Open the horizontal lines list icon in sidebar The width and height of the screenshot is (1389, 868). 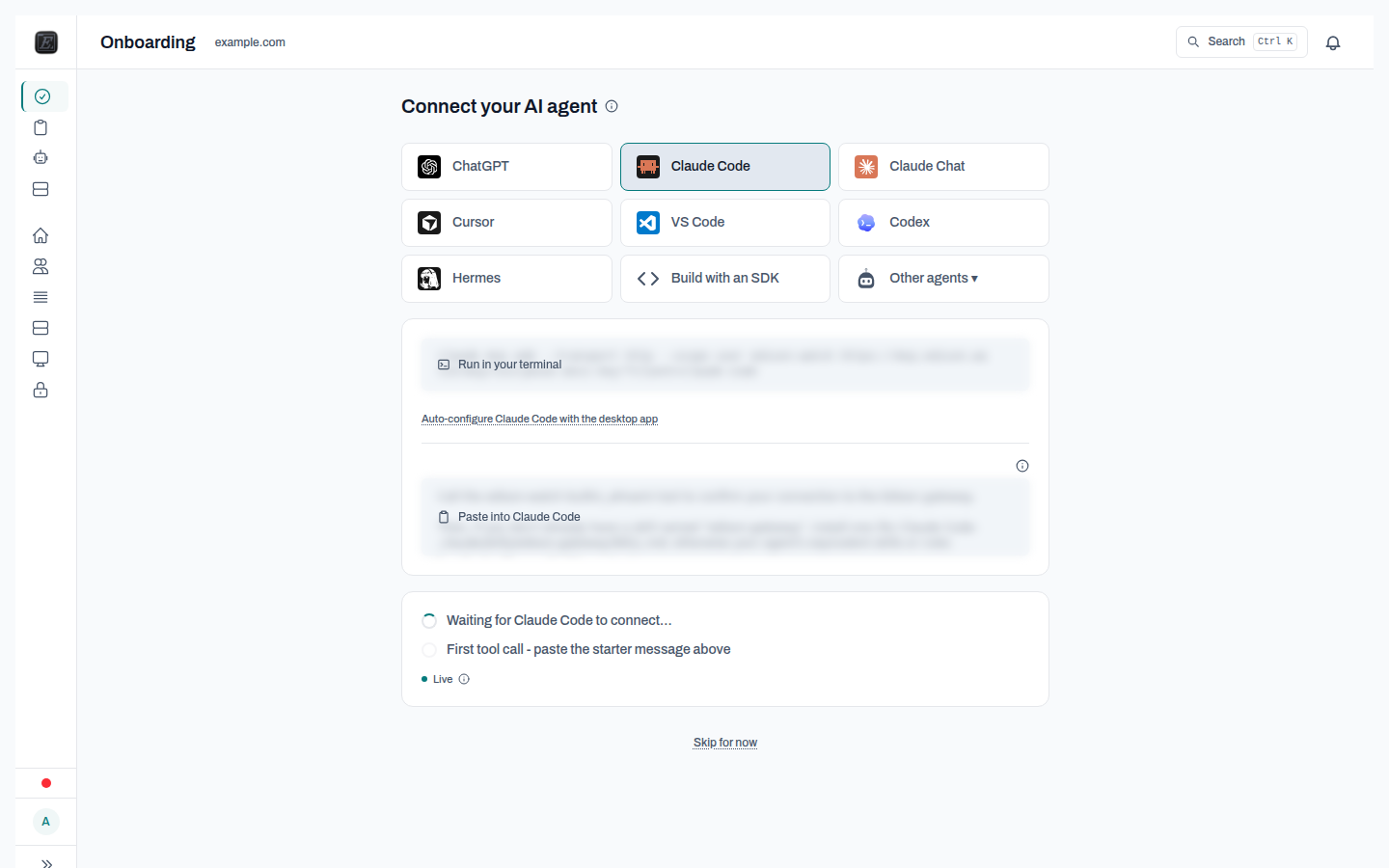click(41, 297)
